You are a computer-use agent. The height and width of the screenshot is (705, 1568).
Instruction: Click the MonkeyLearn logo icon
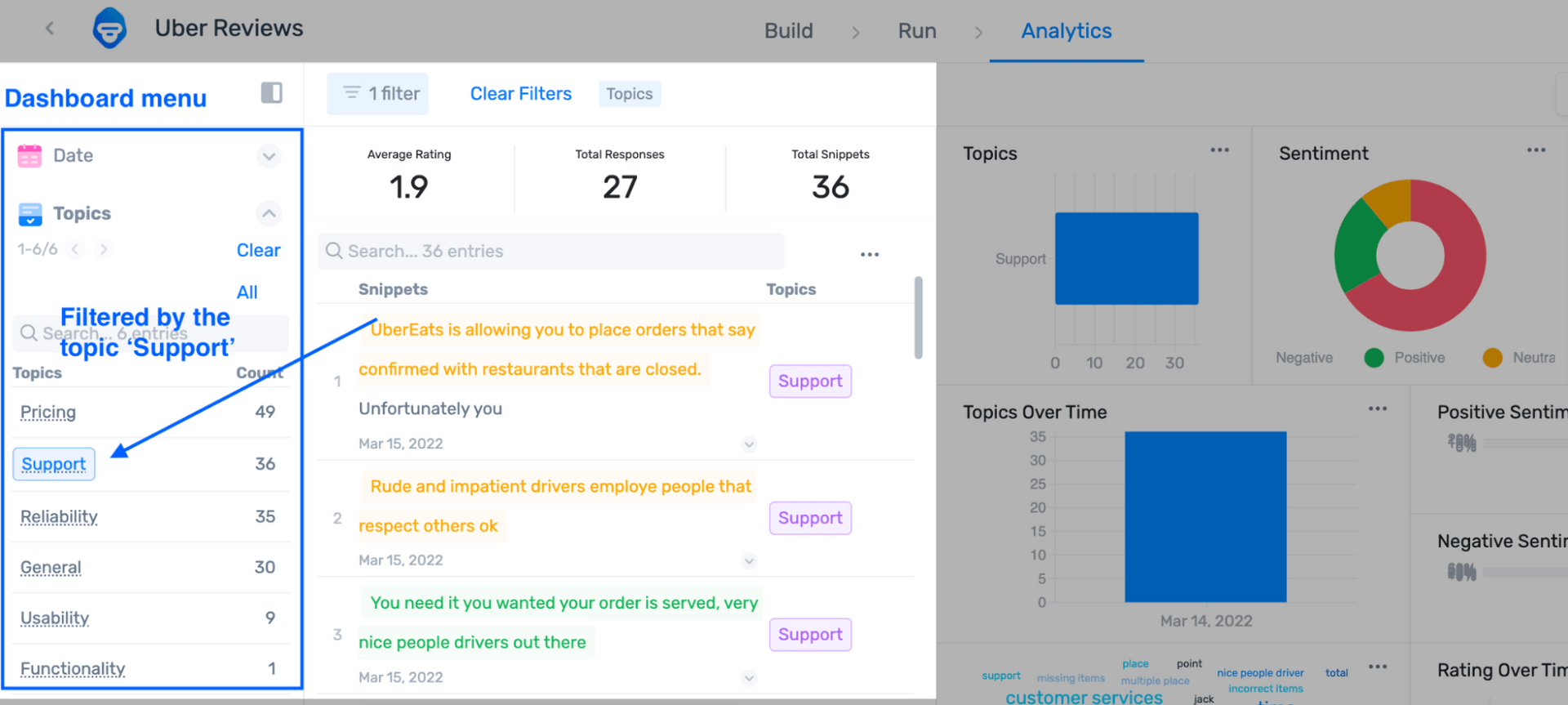[109, 29]
